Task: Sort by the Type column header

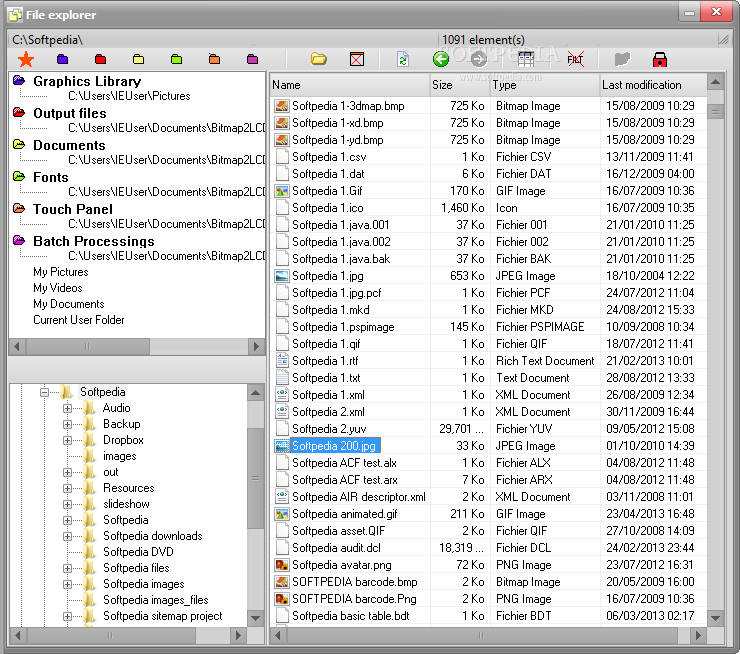Action: click(x=545, y=85)
